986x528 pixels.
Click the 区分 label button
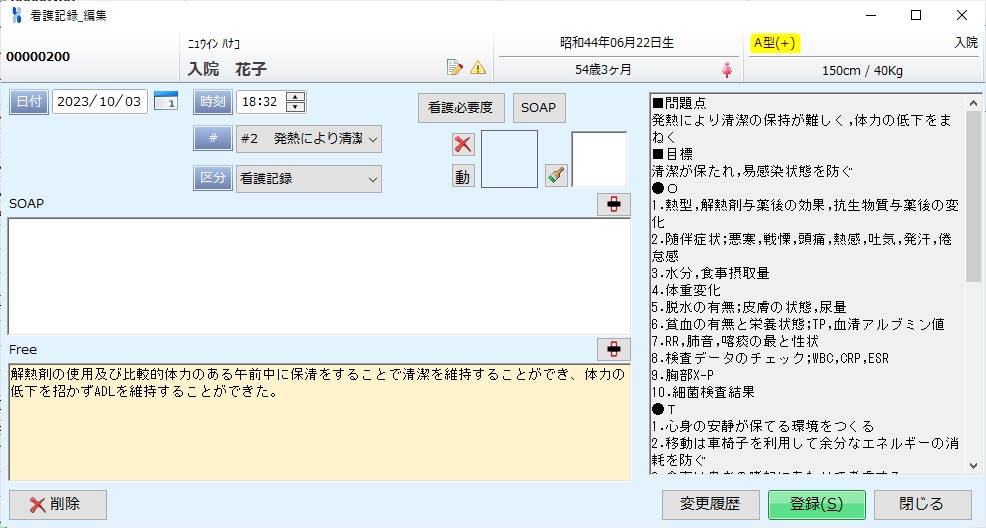(x=213, y=178)
